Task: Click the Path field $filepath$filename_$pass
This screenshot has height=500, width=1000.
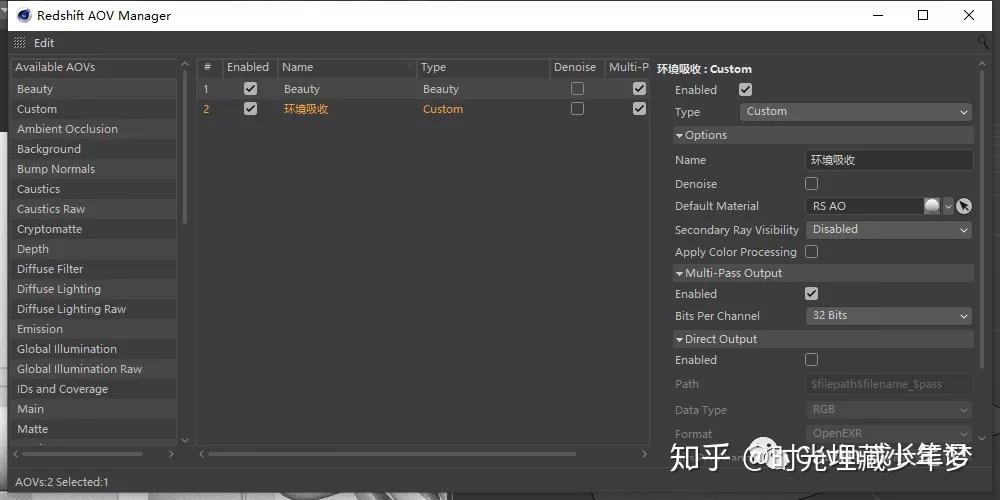Action: click(889, 384)
